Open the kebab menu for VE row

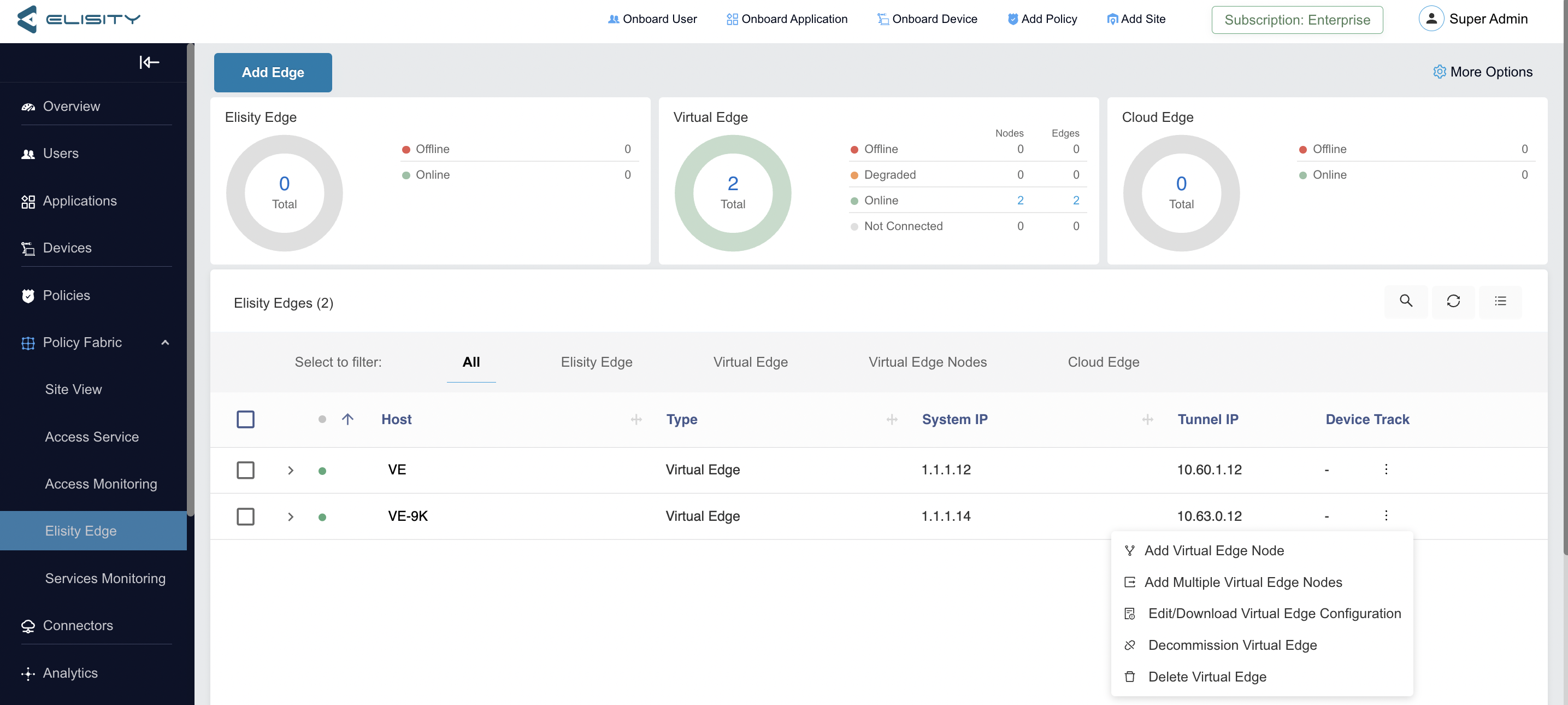(x=1387, y=469)
